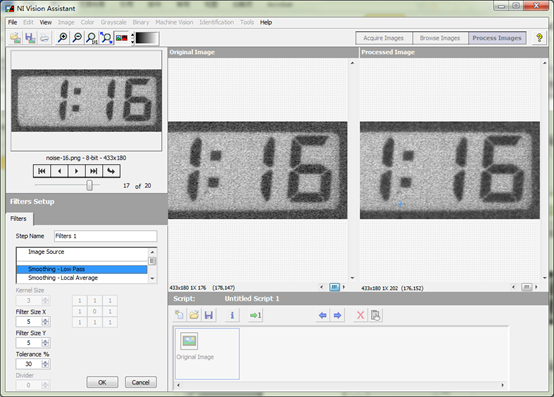Image resolution: width=554 pixels, height=397 pixels.
Task: Click the red X delete step icon
Action: tap(360, 315)
